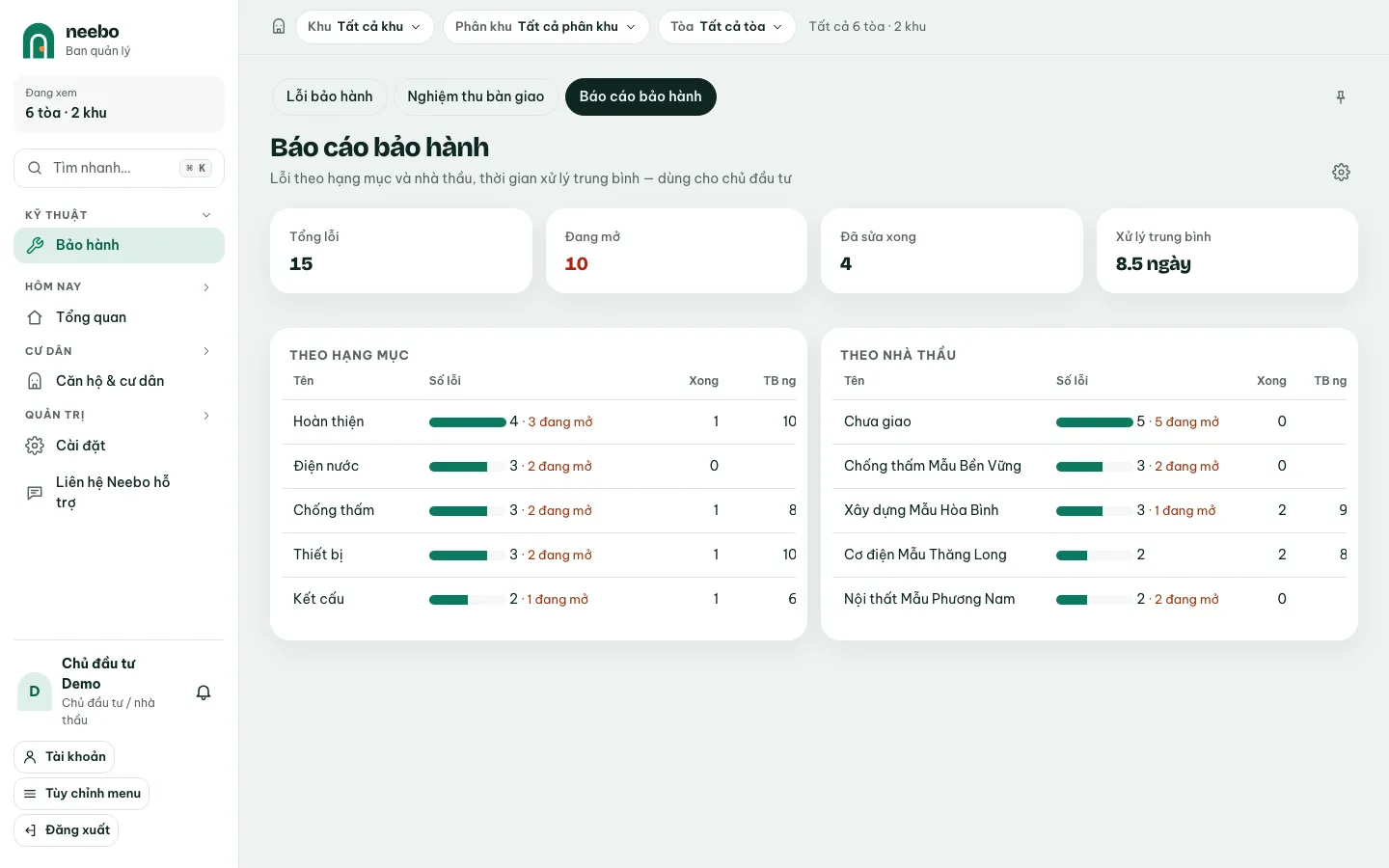Click Cơ điện Mẫu Thăng Long contractor
The height and width of the screenshot is (868, 1389).
[x=925, y=555]
